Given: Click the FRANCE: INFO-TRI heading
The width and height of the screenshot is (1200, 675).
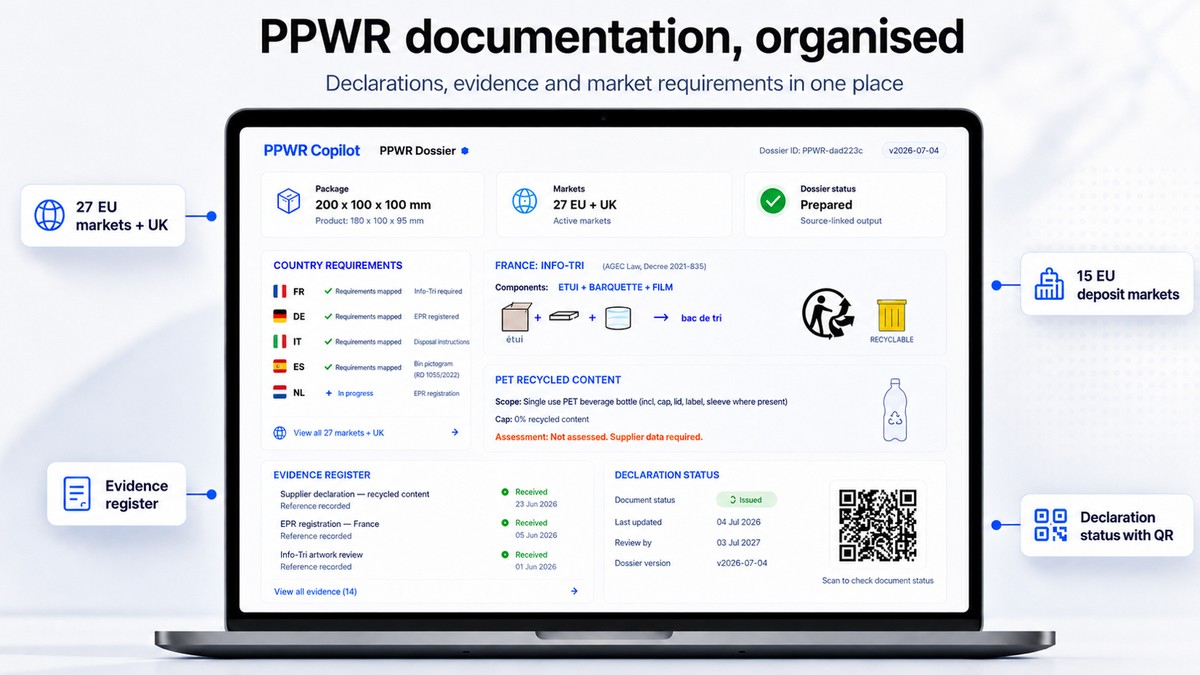Looking at the screenshot, I should click(542, 266).
